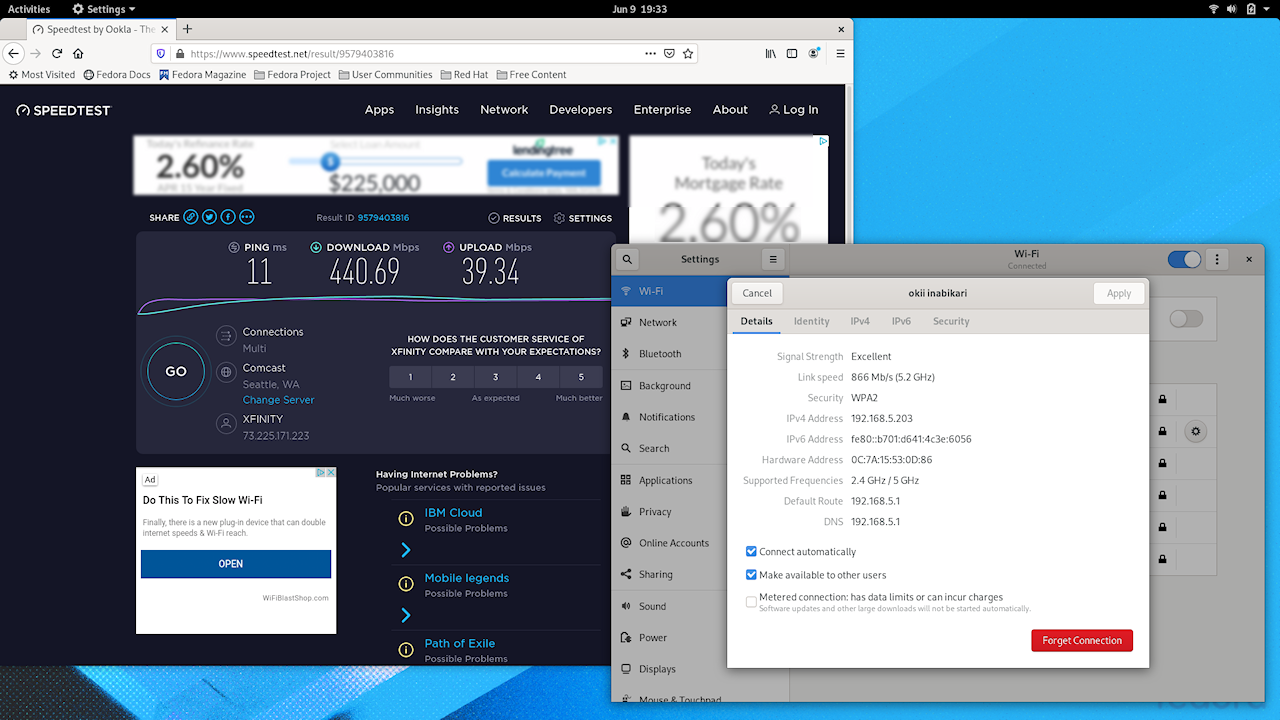
Task: Open the Settings hamburger menu button
Action: point(773,259)
